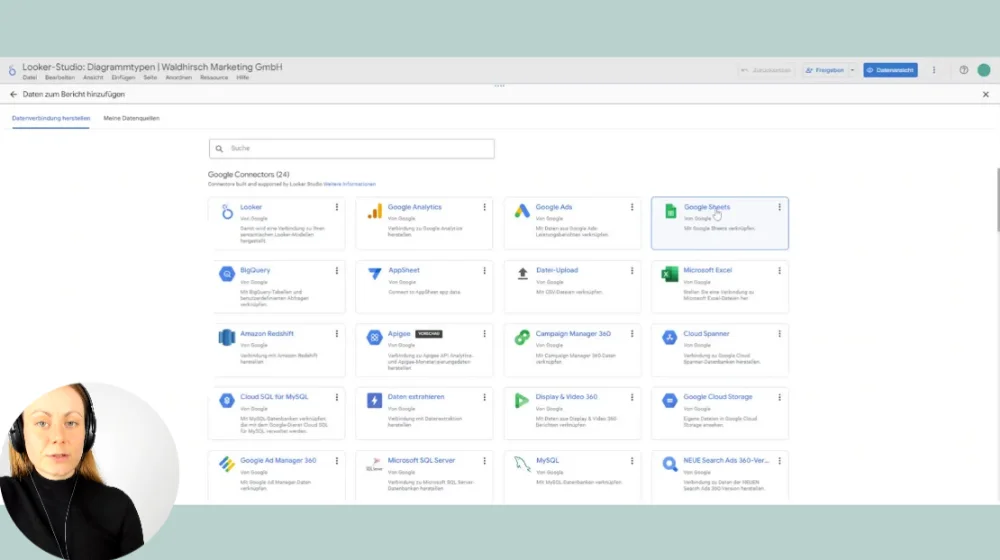Image resolution: width=1000 pixels, height=560 pixels.
Task: Click the Microsoft Excel connector icon
Action: coord(670,274)
